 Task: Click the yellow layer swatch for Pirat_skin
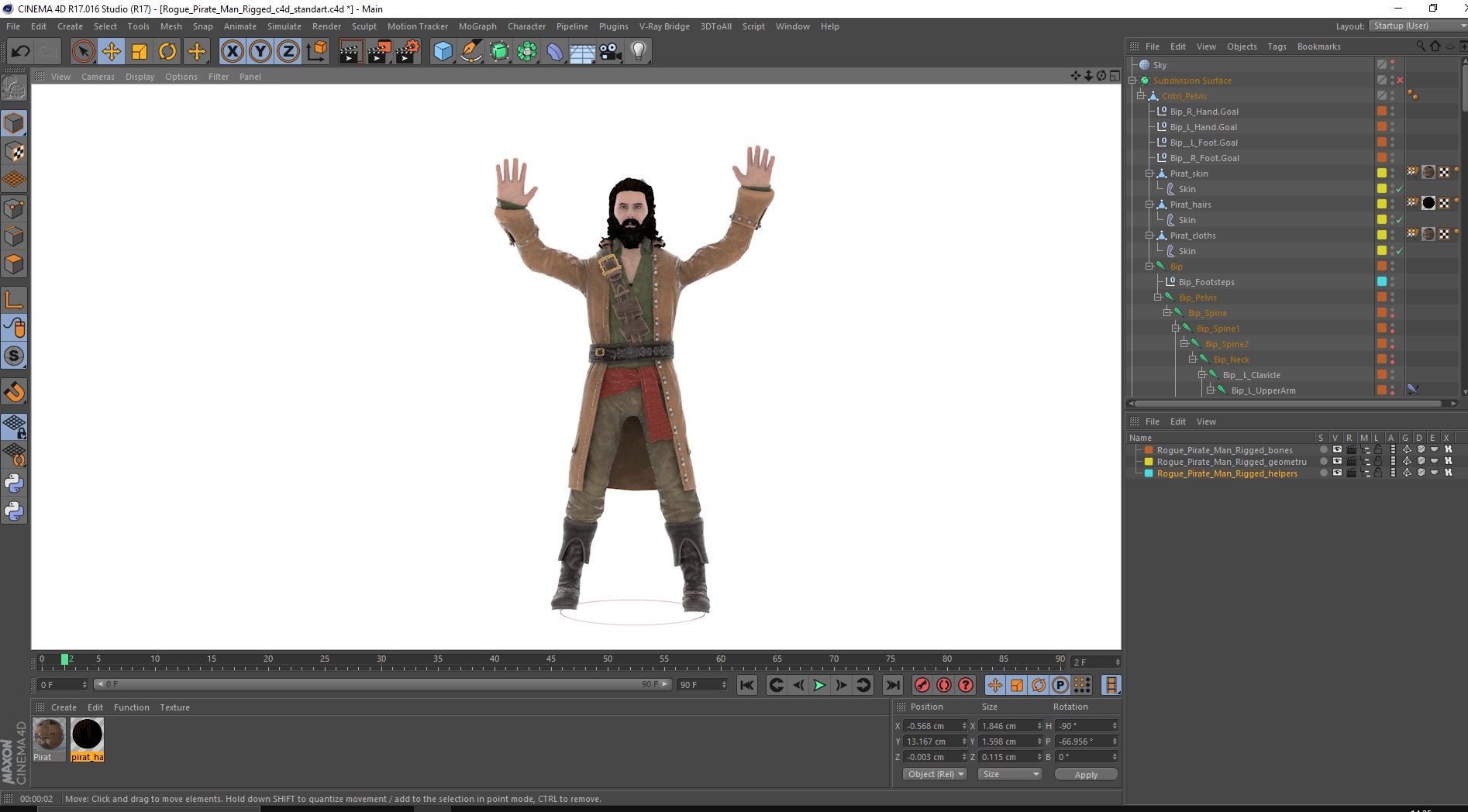(1381, 174)
